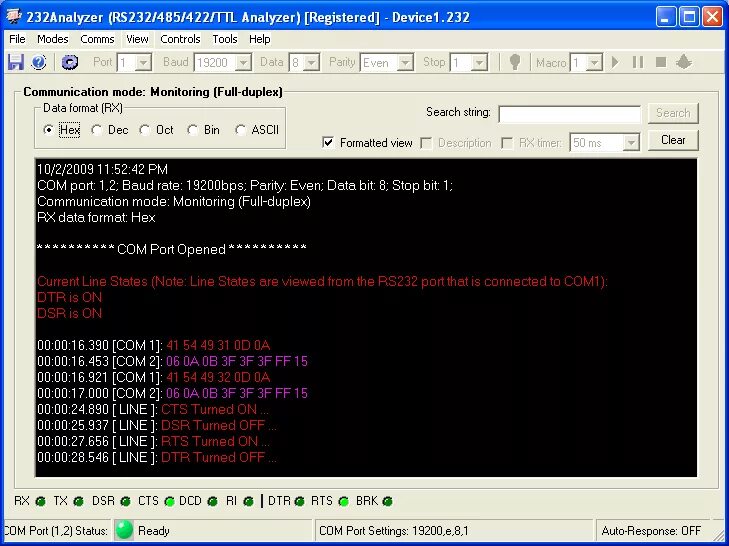Click the 232Analyzer title bar app icon
This screenshot has height=546, width=729.
[x=14, y=17]
